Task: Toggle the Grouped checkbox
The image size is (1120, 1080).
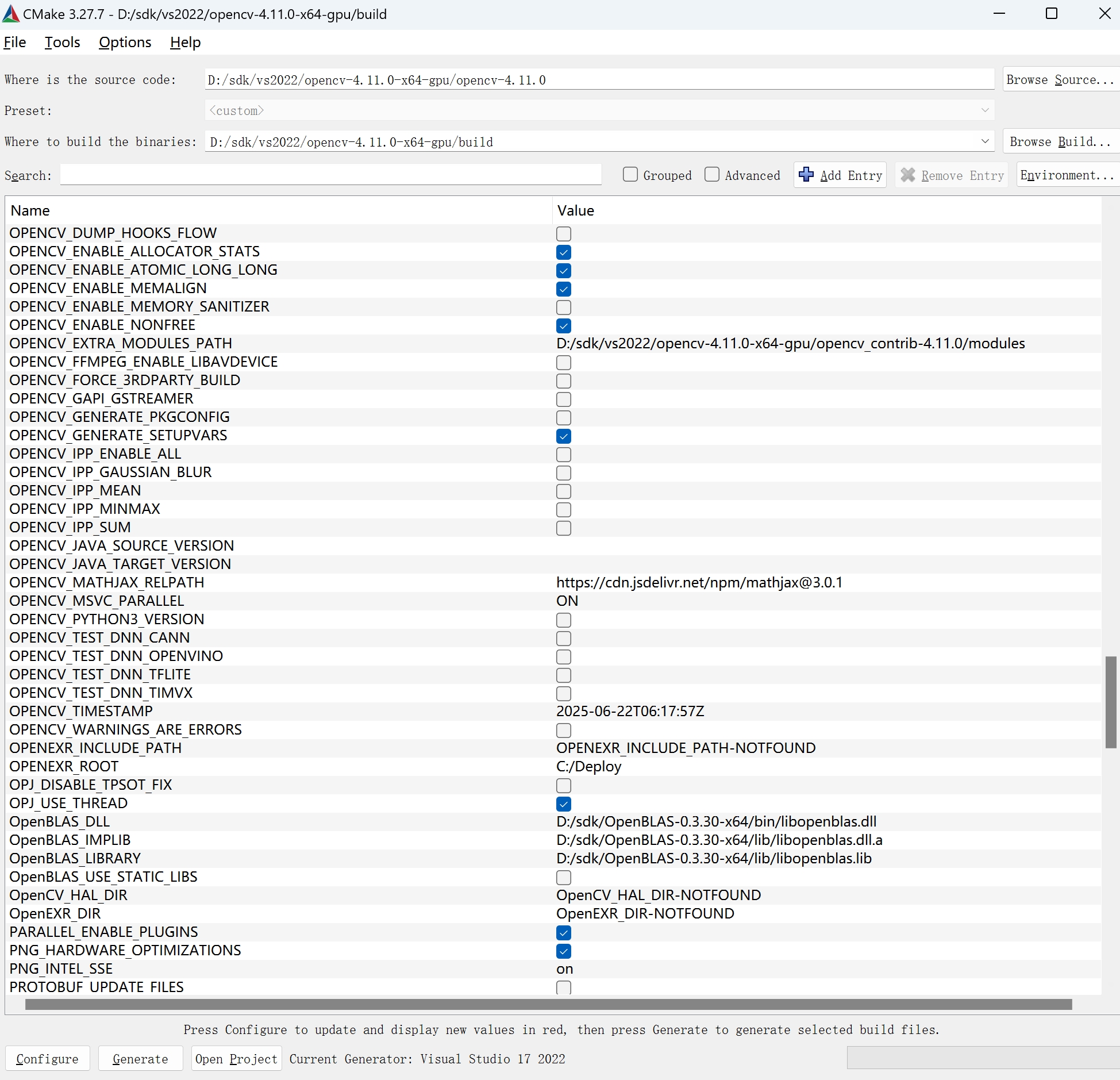Action: tap(630, 175)
